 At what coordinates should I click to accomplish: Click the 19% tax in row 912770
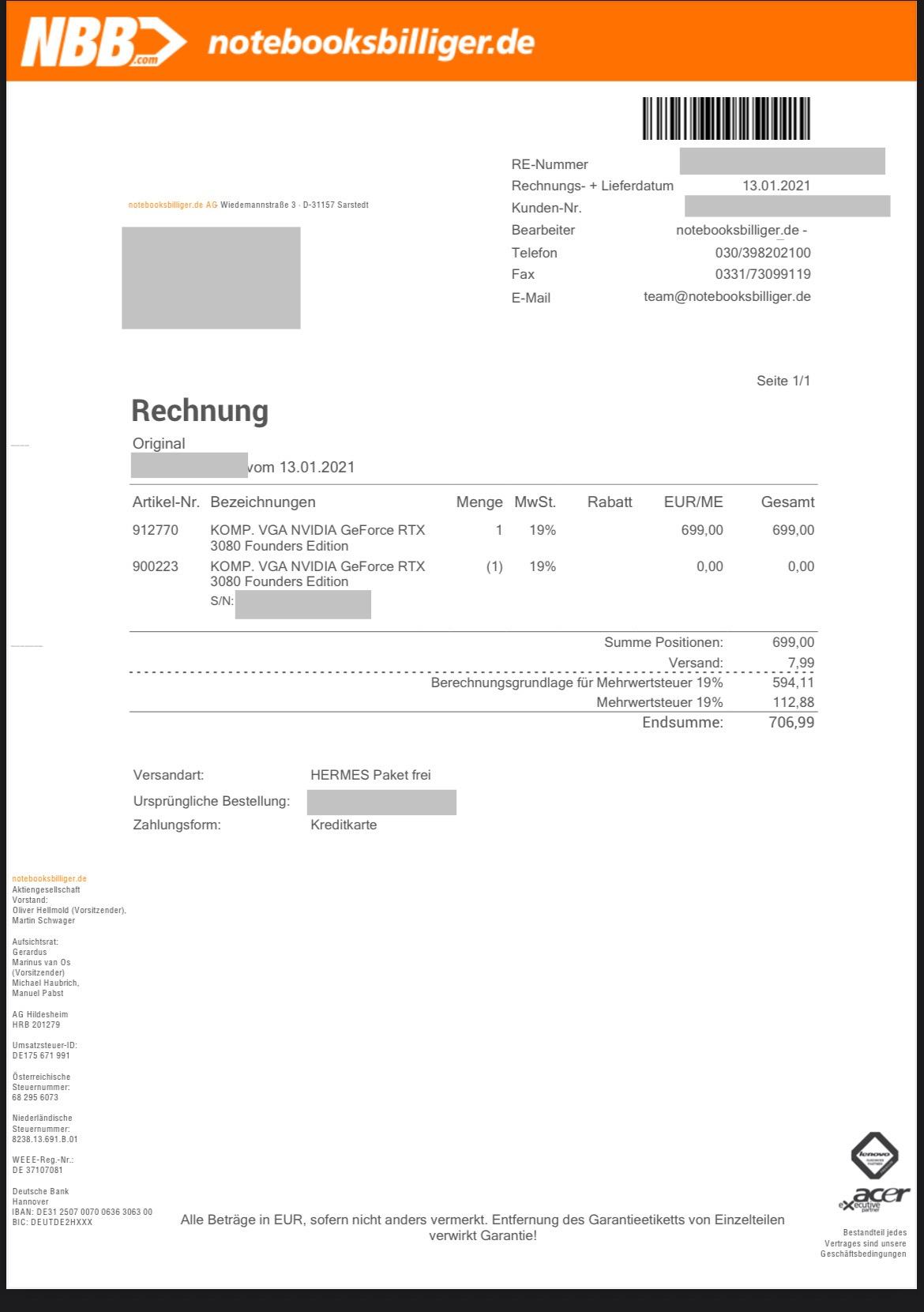(x=543, y=530)
